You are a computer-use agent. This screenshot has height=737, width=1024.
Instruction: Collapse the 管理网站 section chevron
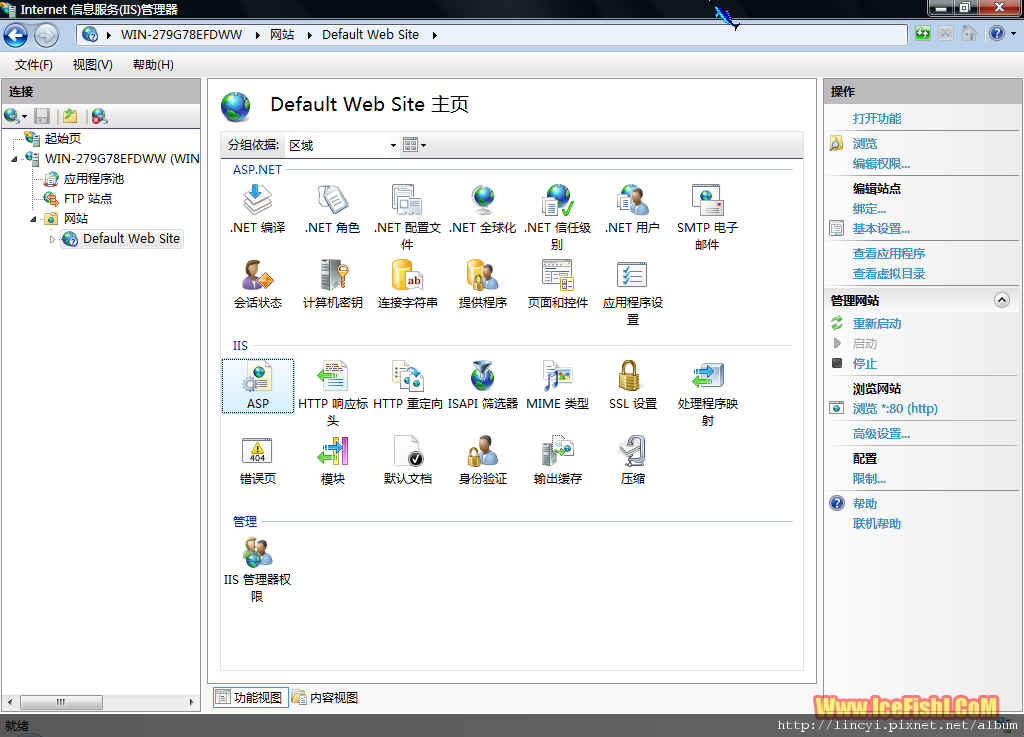(x=1001, y=300)
